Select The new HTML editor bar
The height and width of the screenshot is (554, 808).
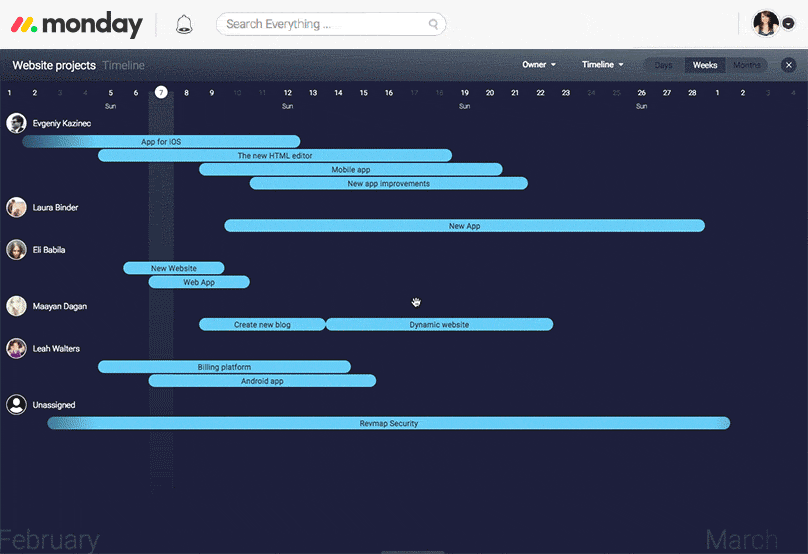click(275, 155)
